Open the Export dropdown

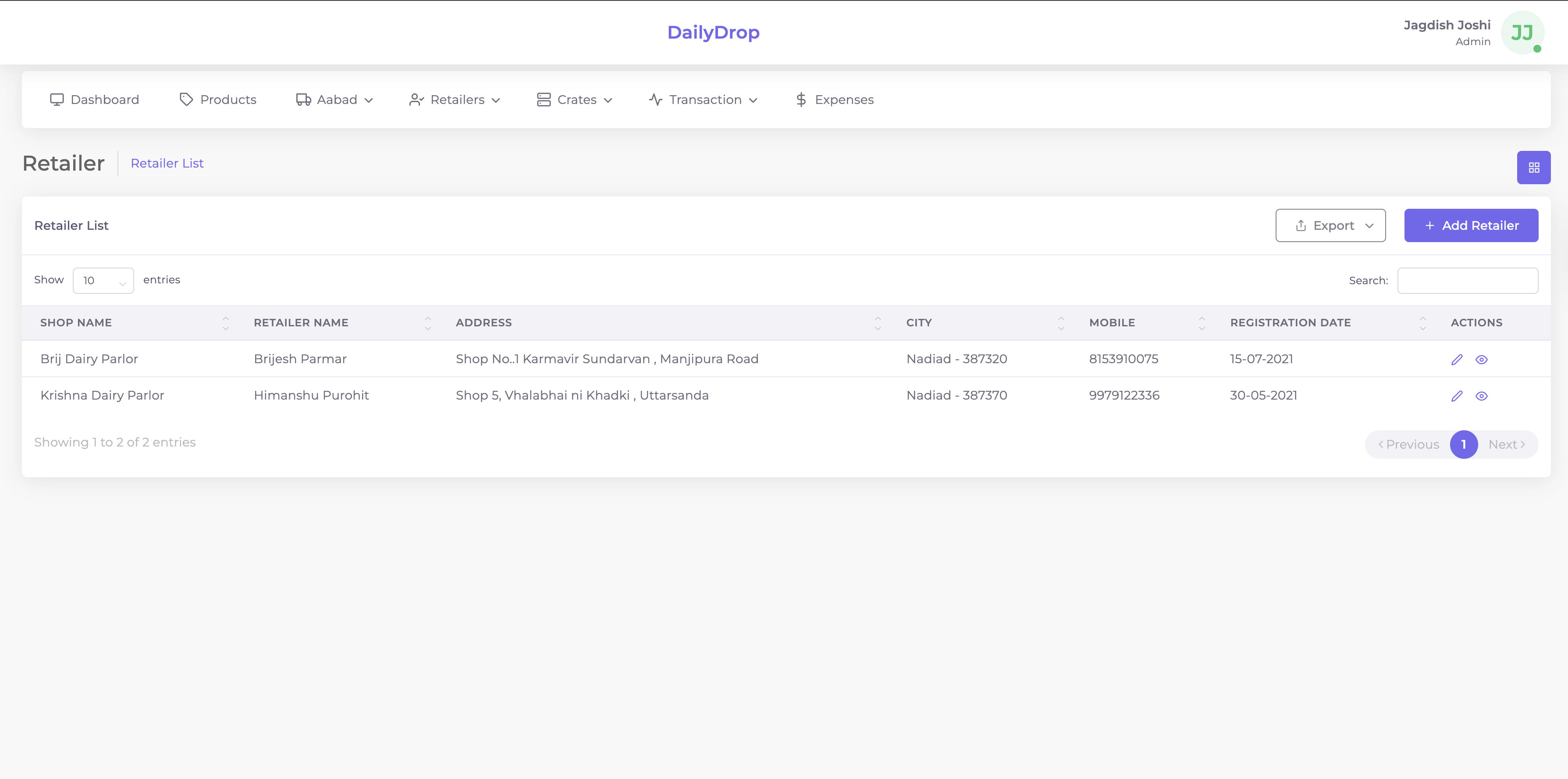[x=1330, y=225]
